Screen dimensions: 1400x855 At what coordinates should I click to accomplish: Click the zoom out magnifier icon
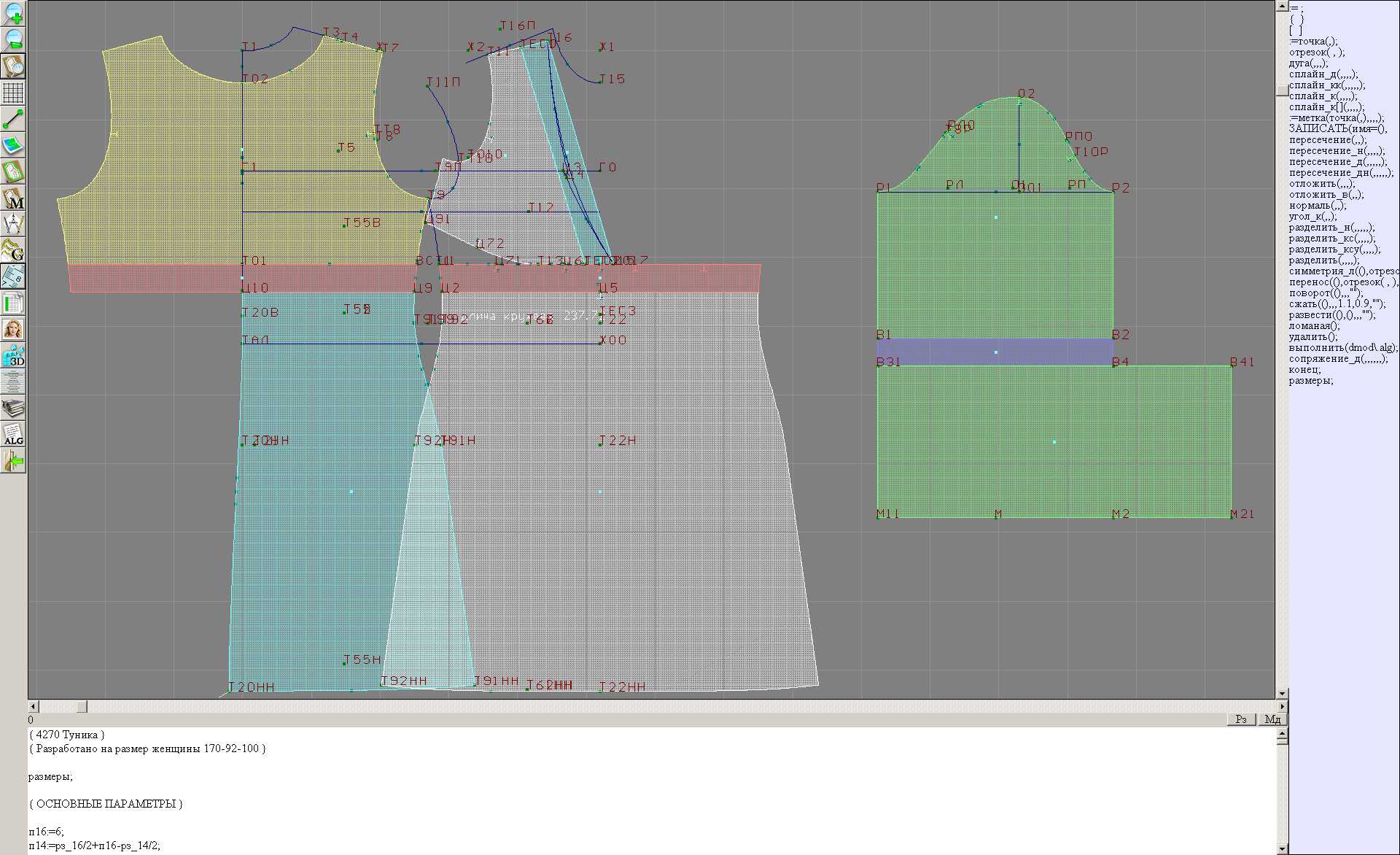coord(13,39)
